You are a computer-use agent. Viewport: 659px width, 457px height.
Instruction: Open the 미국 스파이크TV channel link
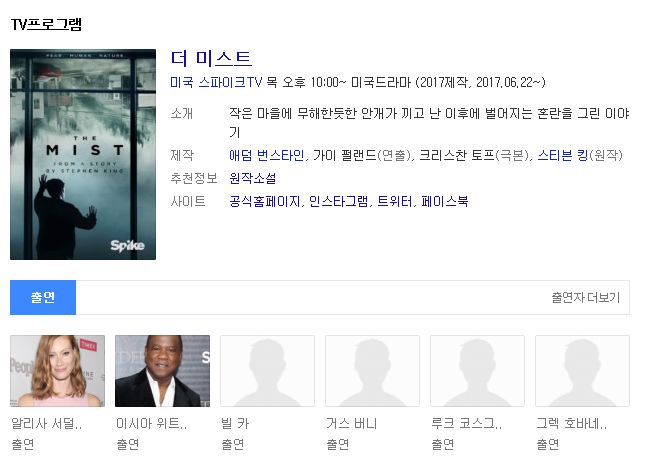216,82
